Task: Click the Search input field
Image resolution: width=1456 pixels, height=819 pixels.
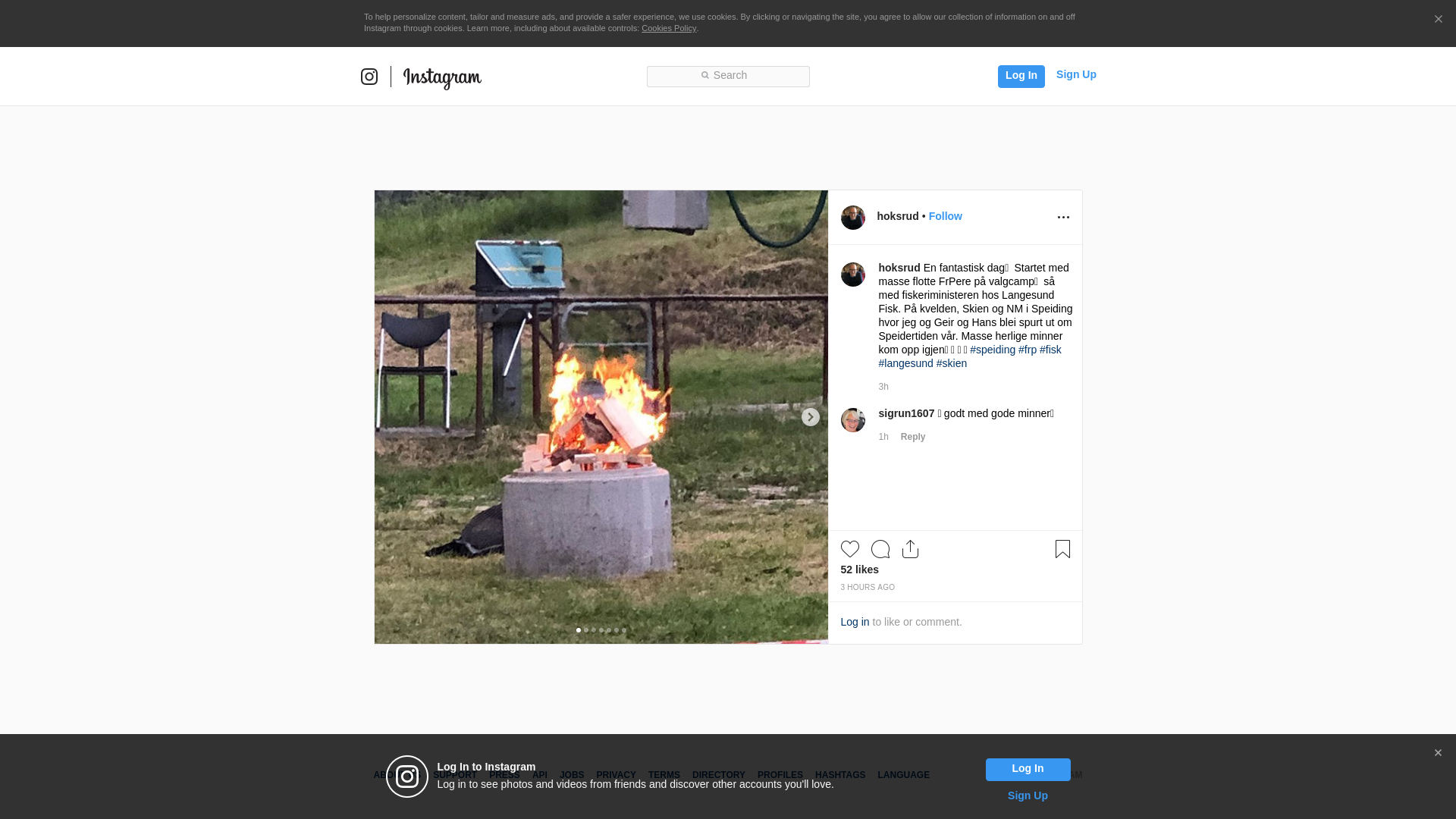Action: pyautogui.click(x=728, y=77)
